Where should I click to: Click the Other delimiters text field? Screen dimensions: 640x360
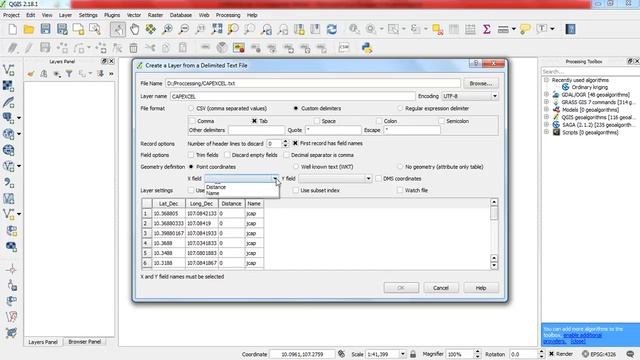pyautogui.click(x=256, y=130)
